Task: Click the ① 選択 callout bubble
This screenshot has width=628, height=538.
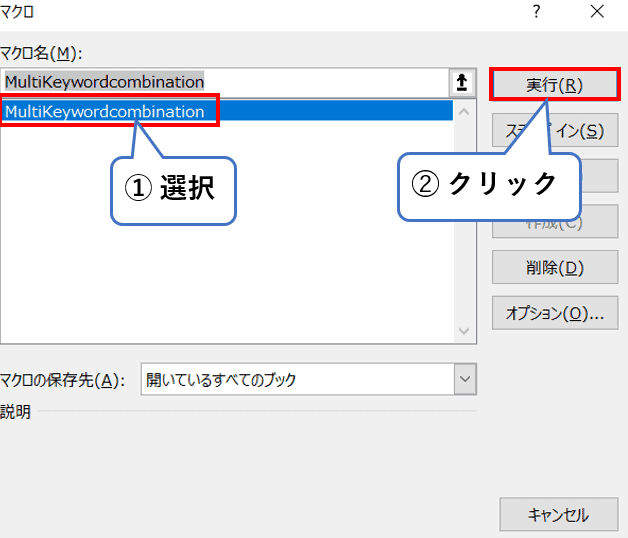Action: [x=172, y=189]
